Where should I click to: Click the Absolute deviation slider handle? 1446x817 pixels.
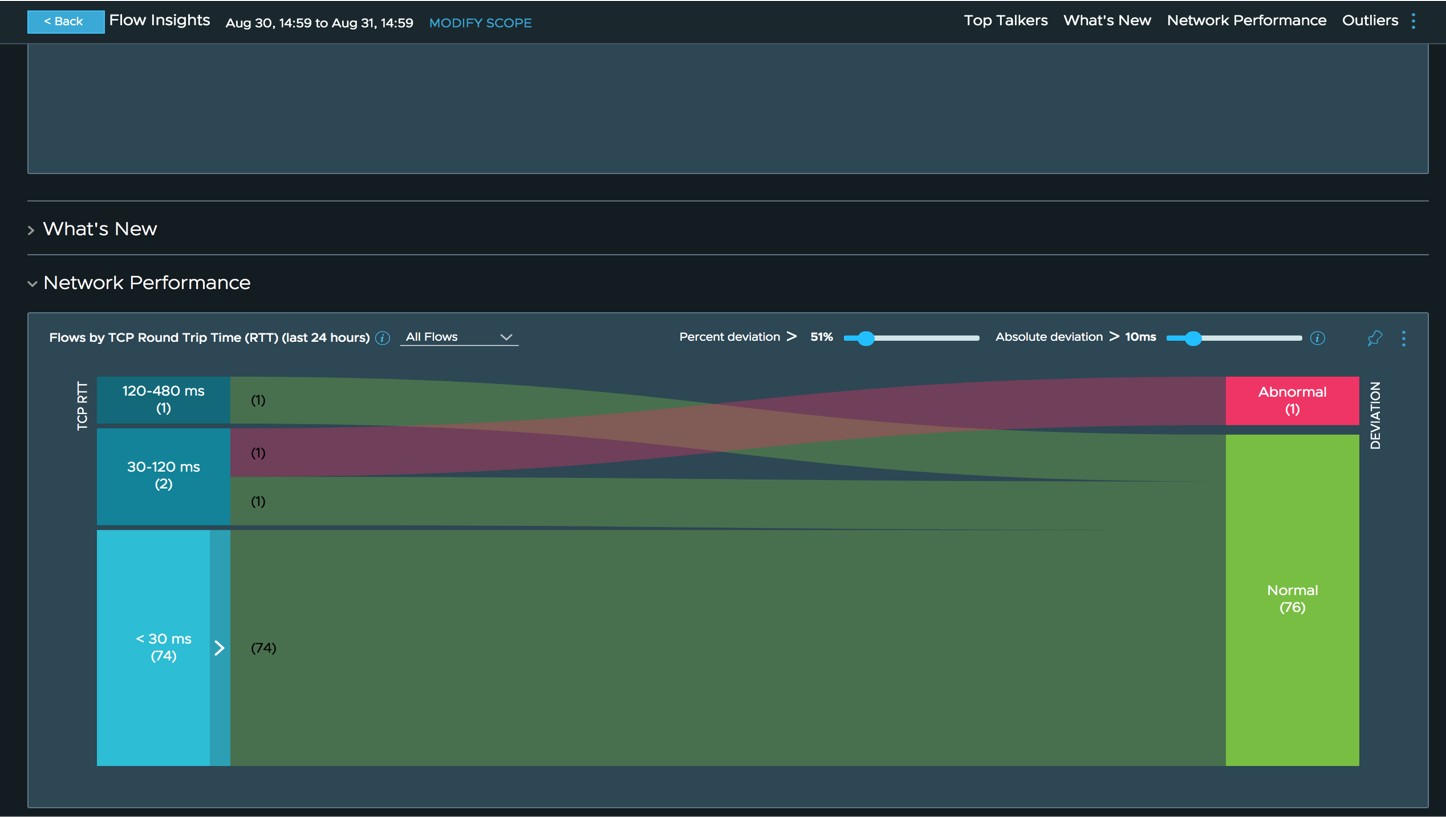[x=1192, y=338]
